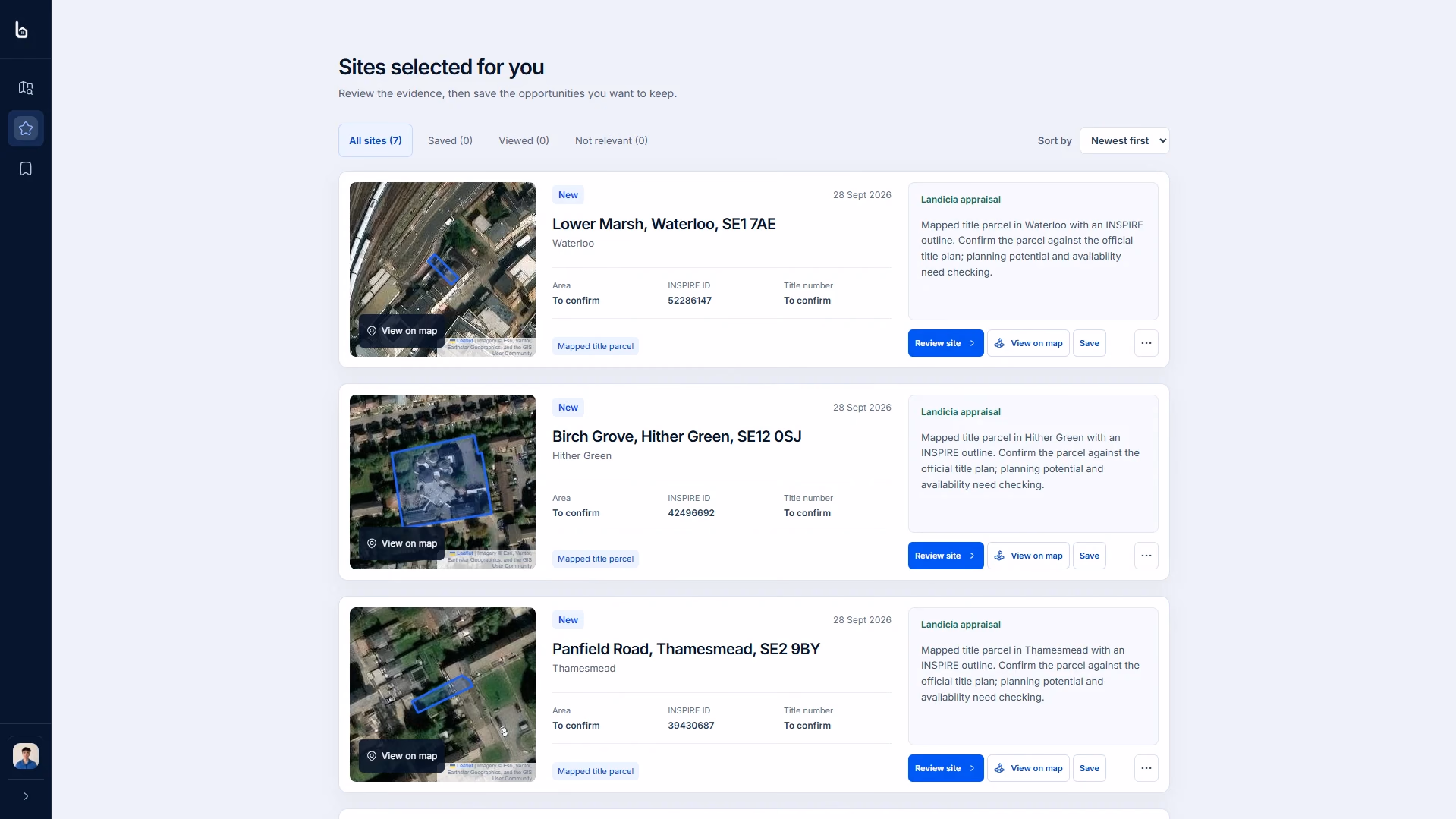Switch to the Not relevant (0) tab
Image resolution: width=1456 pixels, height=819 pixels.
[x=612, y=140]
